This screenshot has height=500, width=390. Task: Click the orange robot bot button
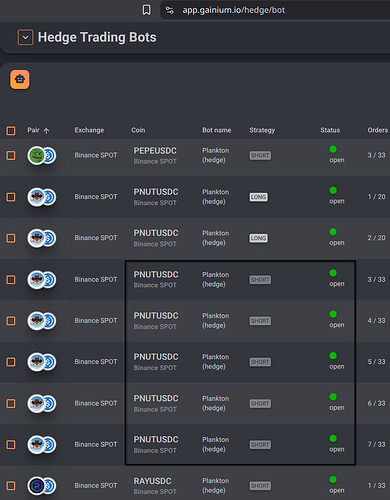20,79
